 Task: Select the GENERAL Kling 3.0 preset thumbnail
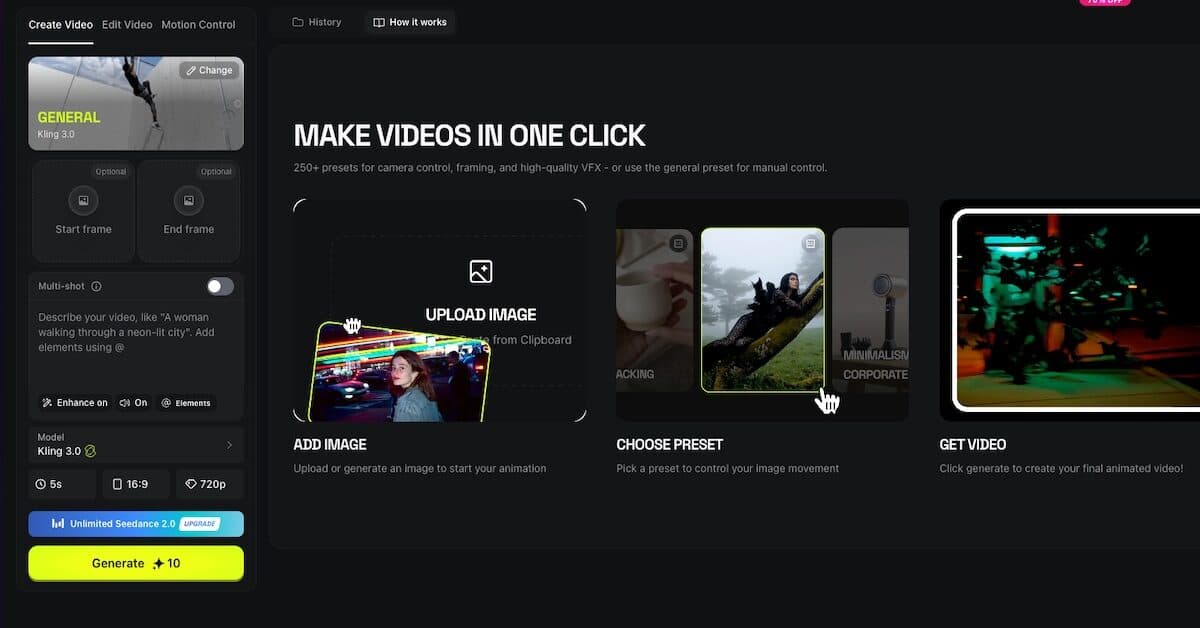click(136, 103)
